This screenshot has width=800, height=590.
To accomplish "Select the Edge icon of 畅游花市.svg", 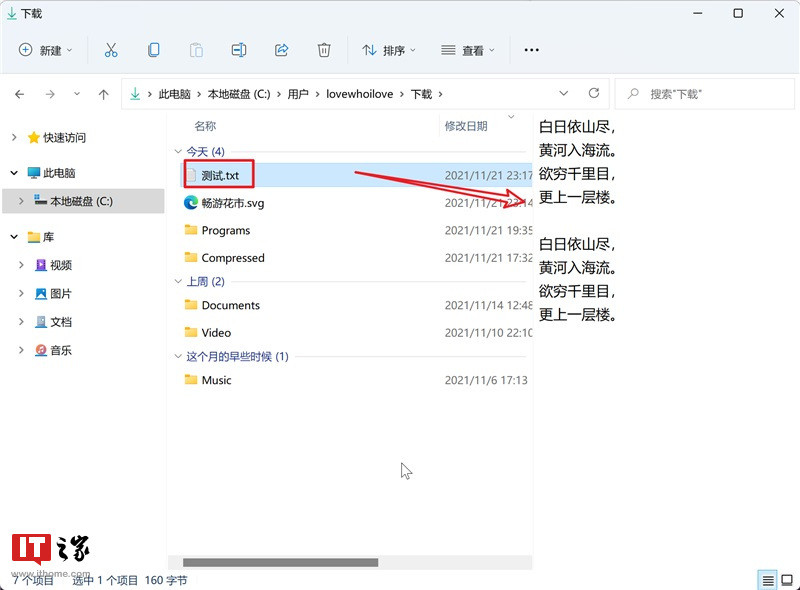I will click(191, 203).
